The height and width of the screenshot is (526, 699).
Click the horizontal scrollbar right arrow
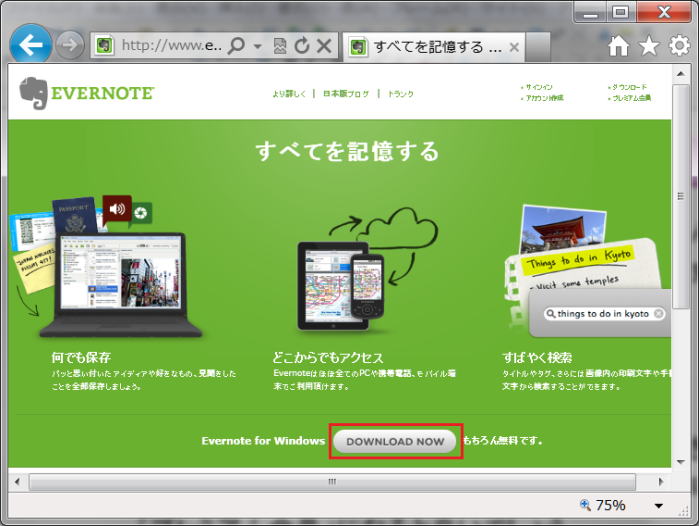tap(661, 481)
